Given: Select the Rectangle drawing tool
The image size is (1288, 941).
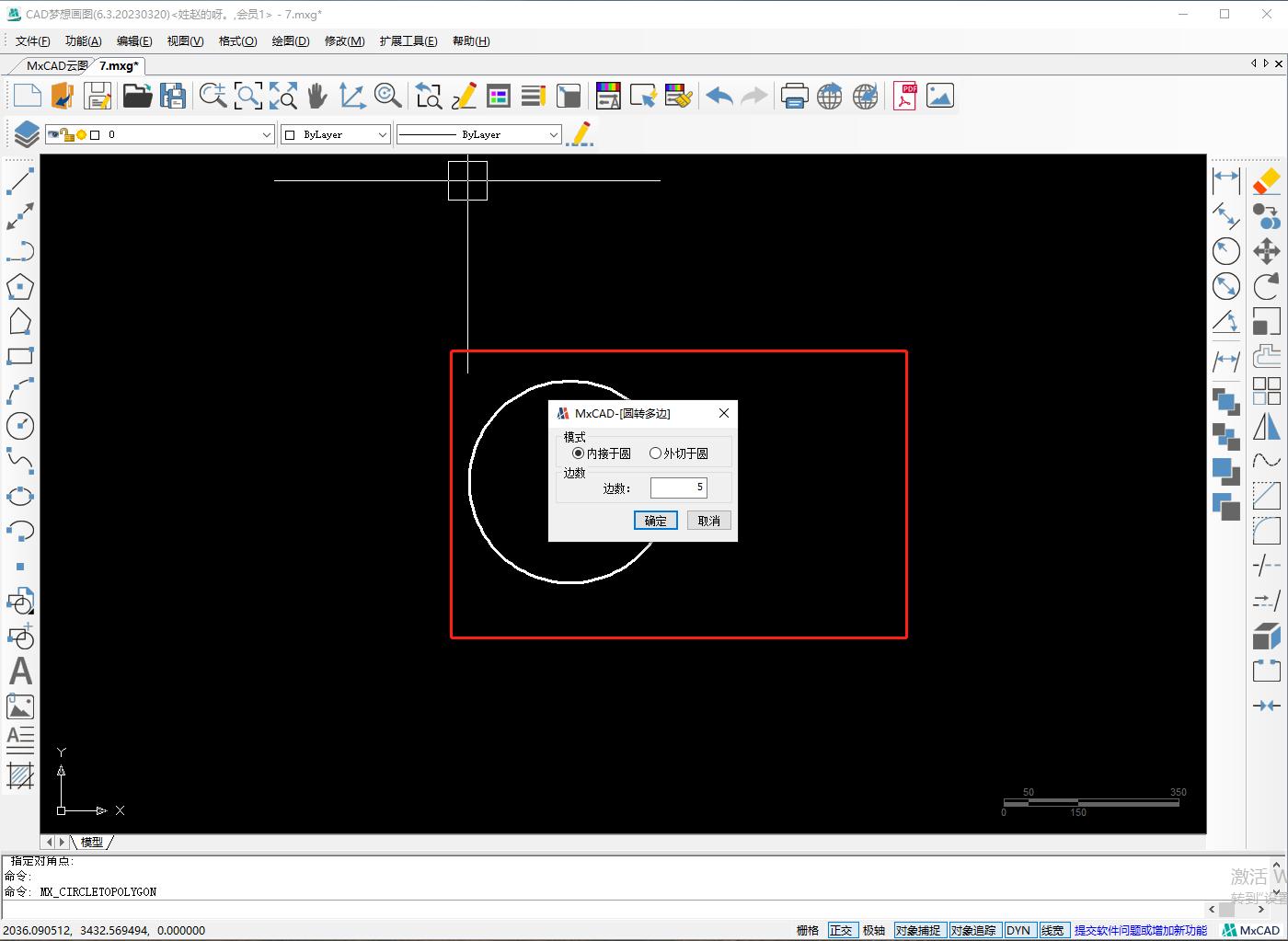Looking at the screenshot, I should coord(20,356).
